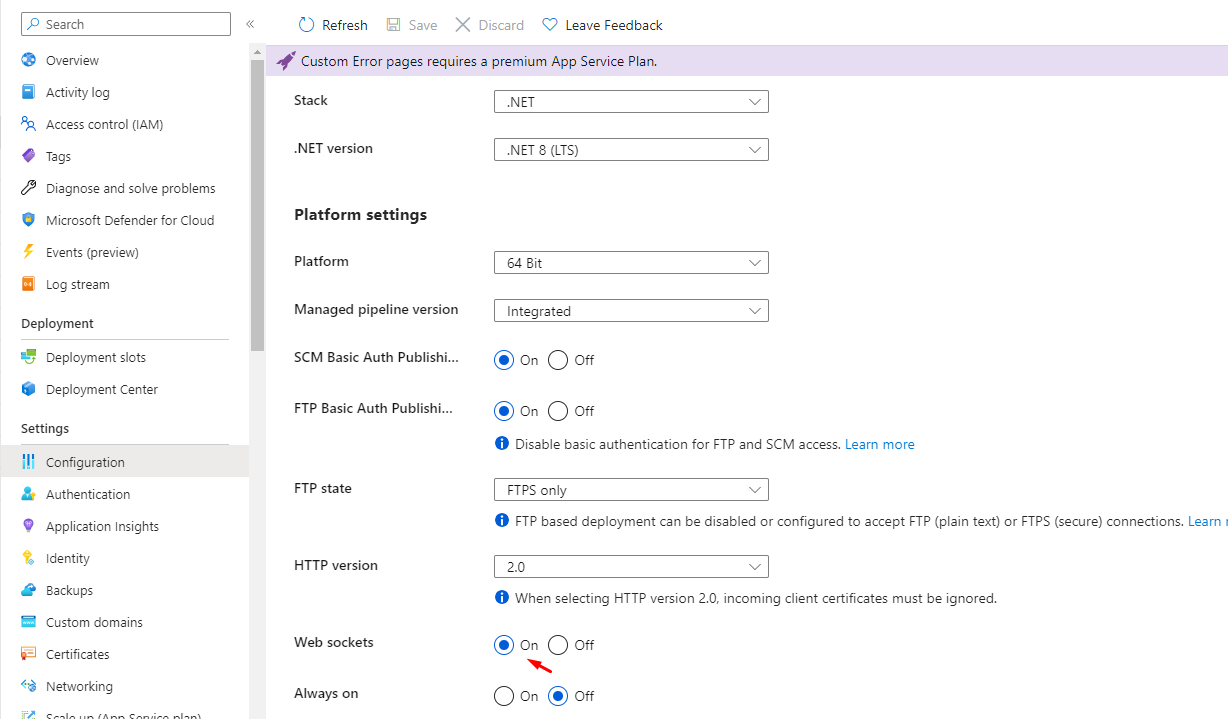The image size is (1228, 719).
Task: Open Backups menu item
Action: coord(124,590)
